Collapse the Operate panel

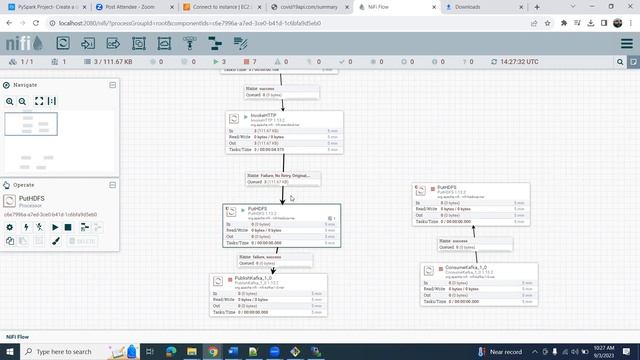112,185
